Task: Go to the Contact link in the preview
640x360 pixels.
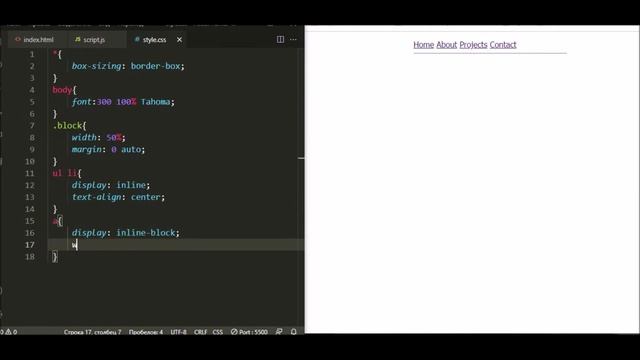Action: pos(503,45)
